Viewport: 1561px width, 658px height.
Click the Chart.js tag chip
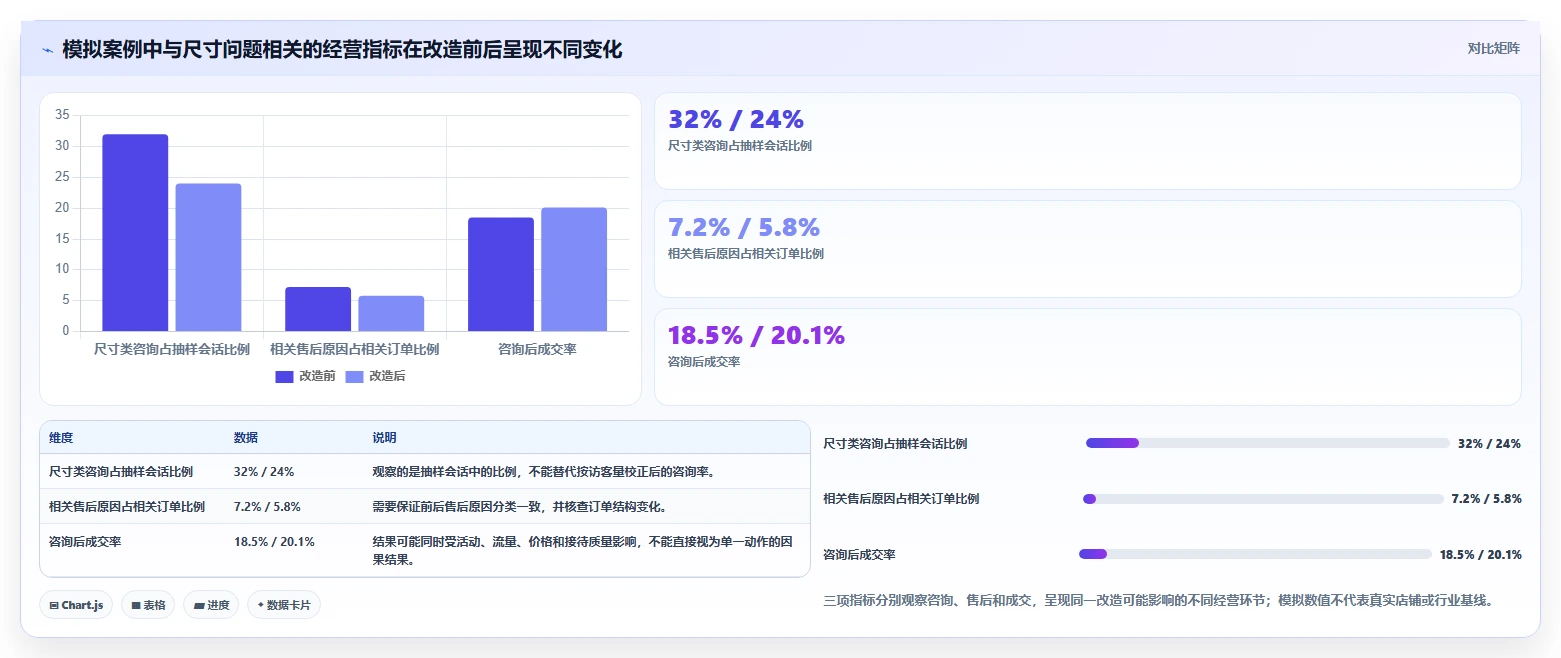click(76, 605)
